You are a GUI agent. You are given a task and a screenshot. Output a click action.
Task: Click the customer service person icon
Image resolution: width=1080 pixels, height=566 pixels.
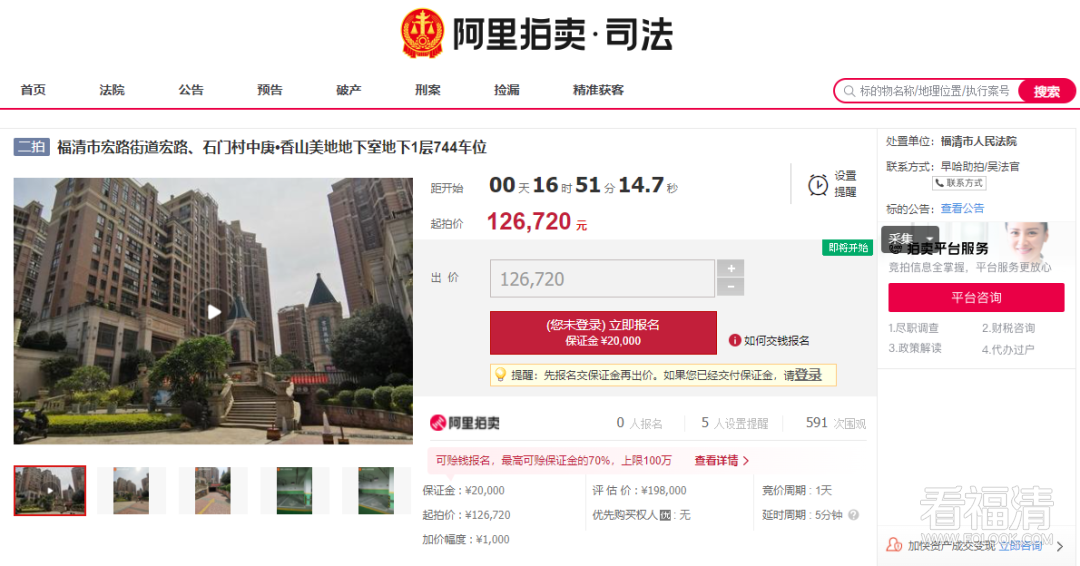(x=894, y=545)
